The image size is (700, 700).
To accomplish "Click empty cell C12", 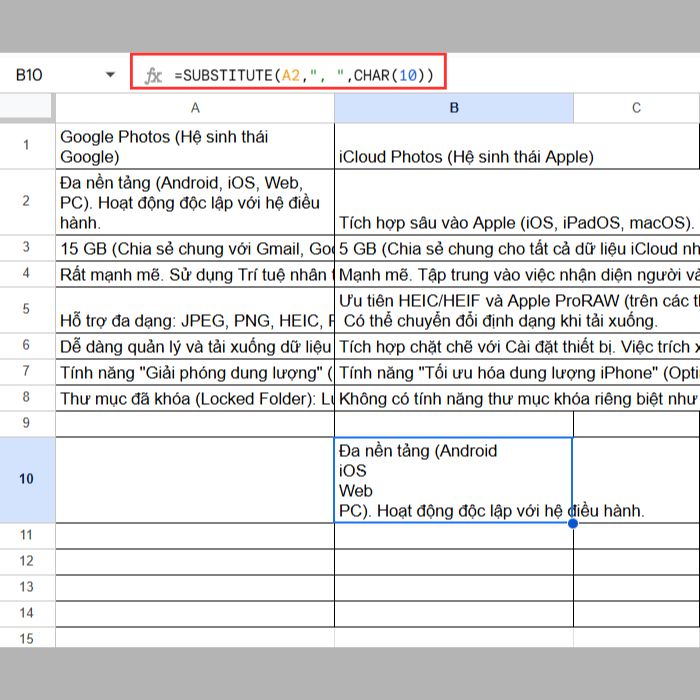I will (x=636, y=562).
